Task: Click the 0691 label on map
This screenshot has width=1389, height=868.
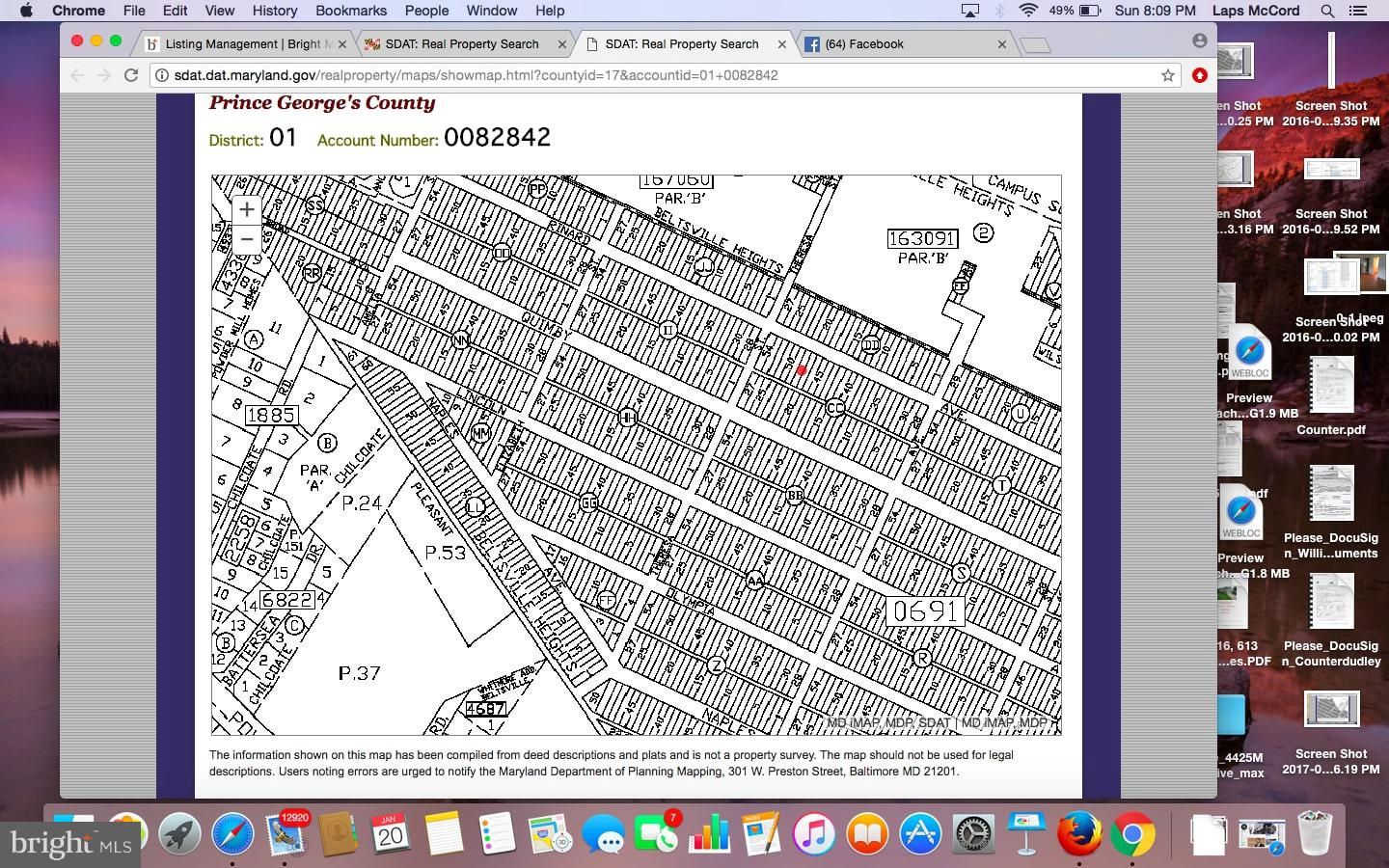Action: (924, 611)
